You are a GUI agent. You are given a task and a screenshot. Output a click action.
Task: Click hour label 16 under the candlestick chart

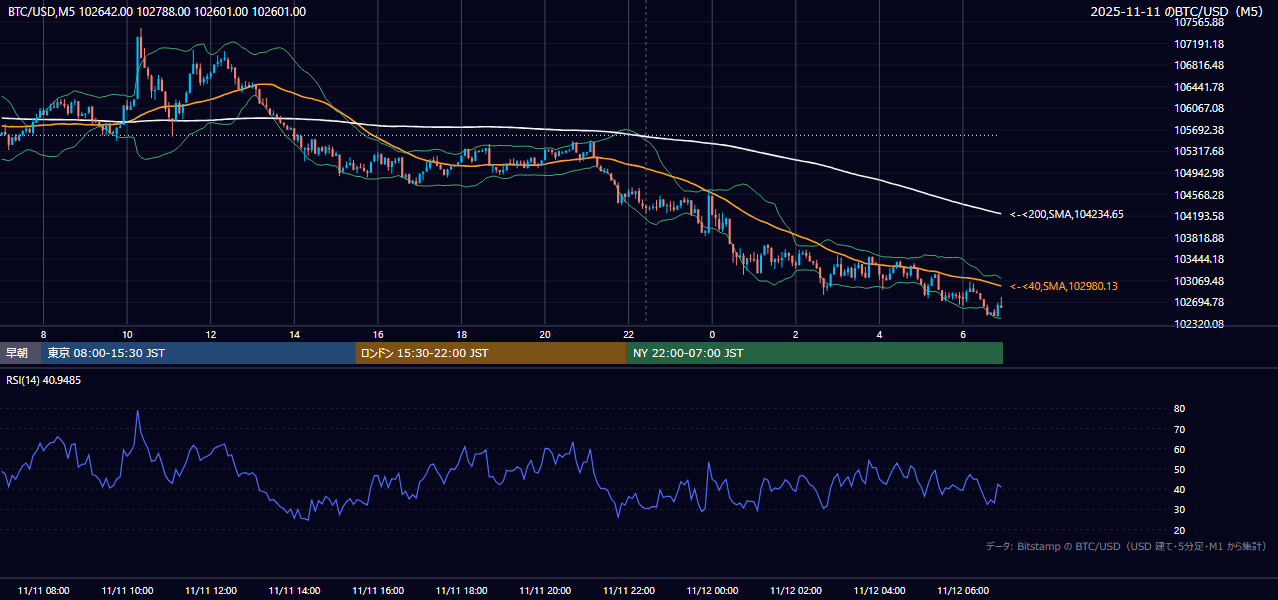[x=378, y=334]
